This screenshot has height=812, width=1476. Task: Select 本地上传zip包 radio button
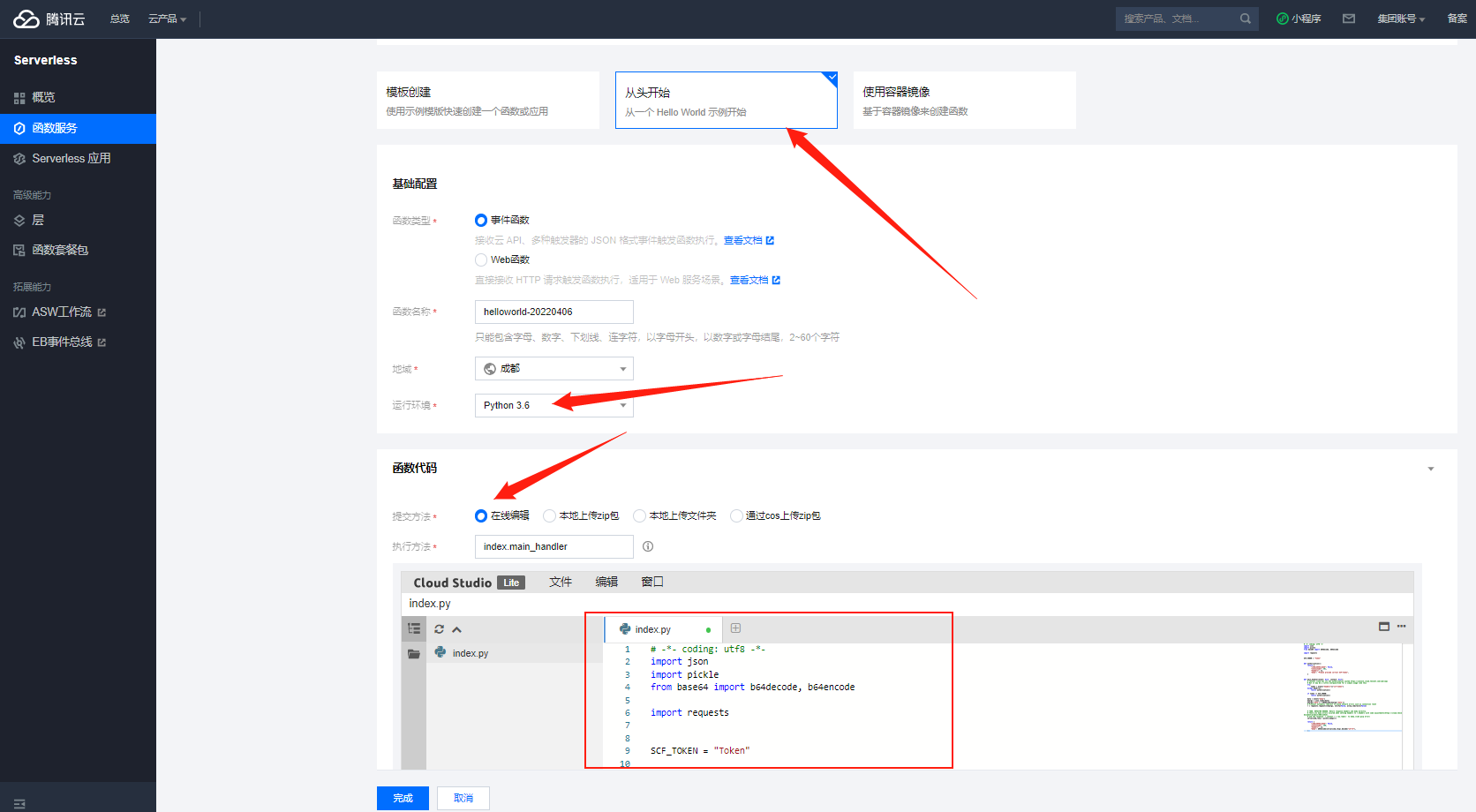[549, 515]
